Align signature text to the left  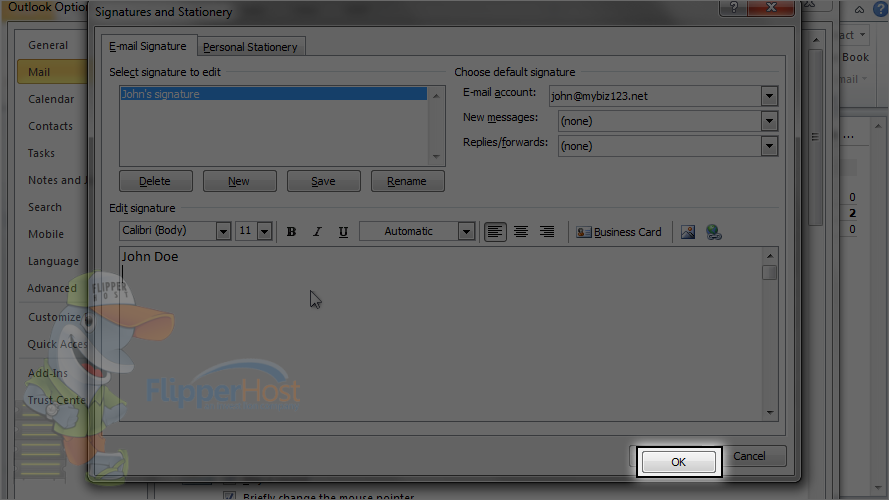click(x=495, y=231)
